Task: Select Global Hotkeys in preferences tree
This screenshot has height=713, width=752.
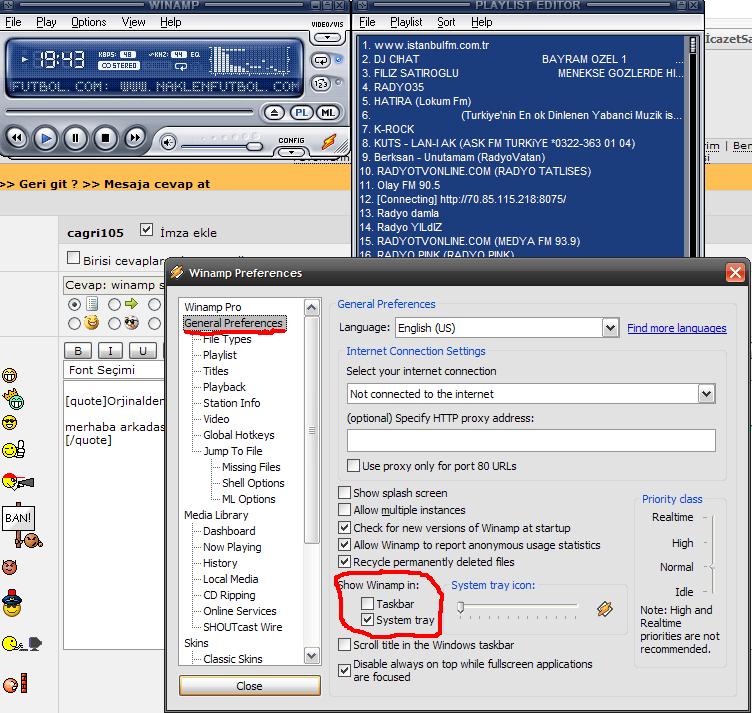Action: tap(238, 435)
